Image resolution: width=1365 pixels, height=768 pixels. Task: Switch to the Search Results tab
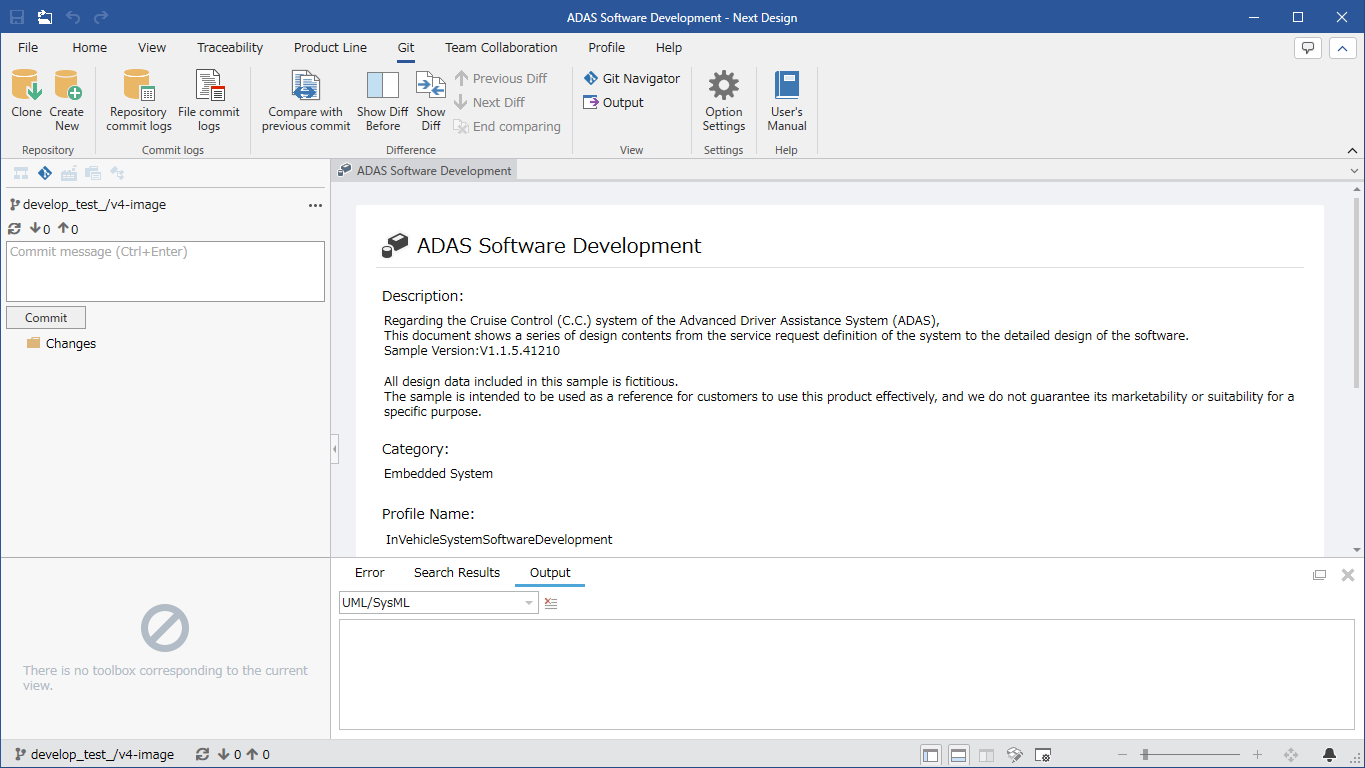pos(457,572)
